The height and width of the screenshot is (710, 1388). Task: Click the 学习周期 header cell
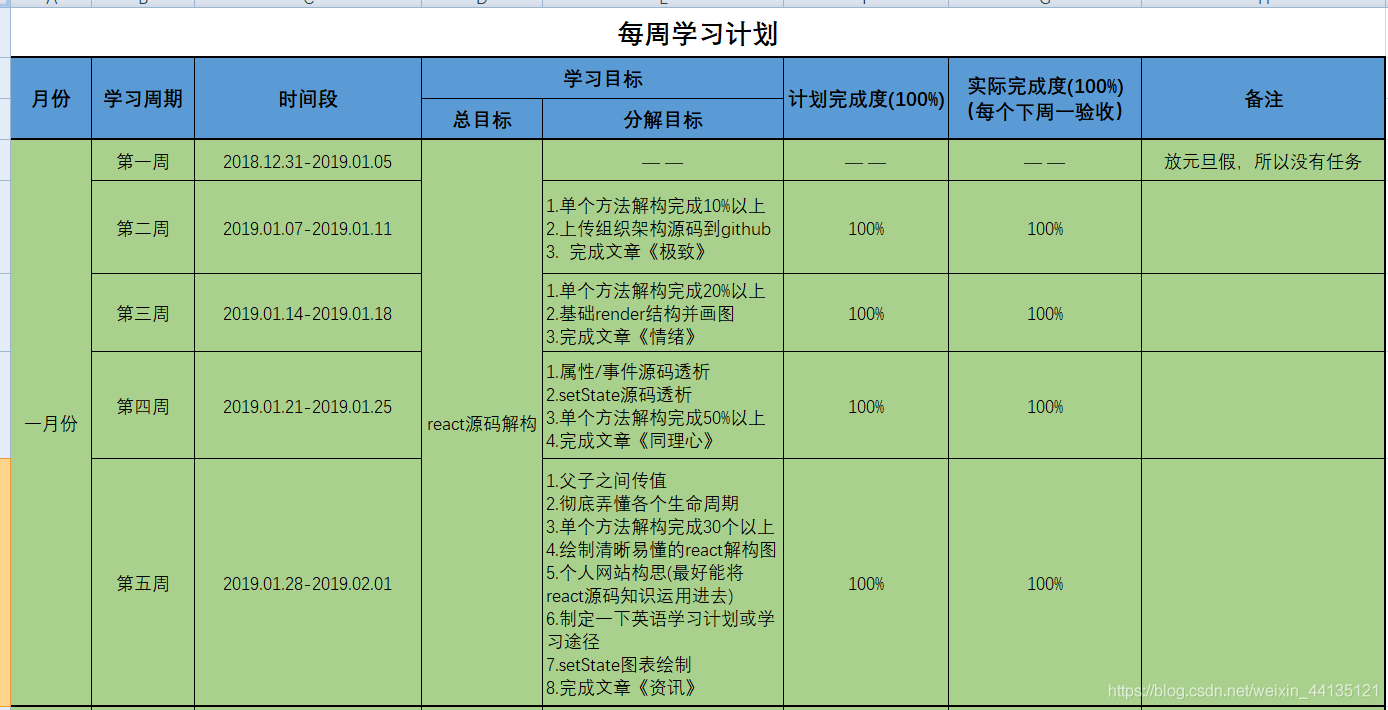pos(143,99)
